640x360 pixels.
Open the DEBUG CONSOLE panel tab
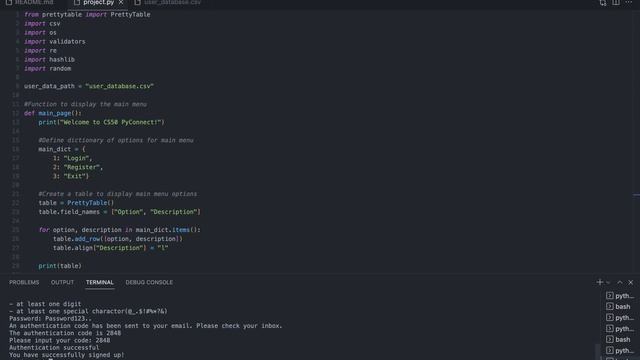tap(149, 282)
